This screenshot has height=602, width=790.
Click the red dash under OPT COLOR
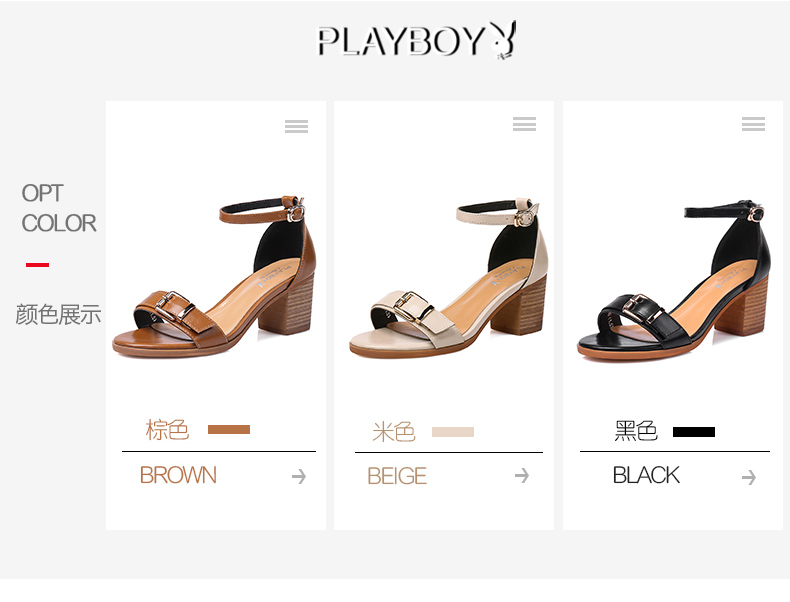(x=37, y=264)
